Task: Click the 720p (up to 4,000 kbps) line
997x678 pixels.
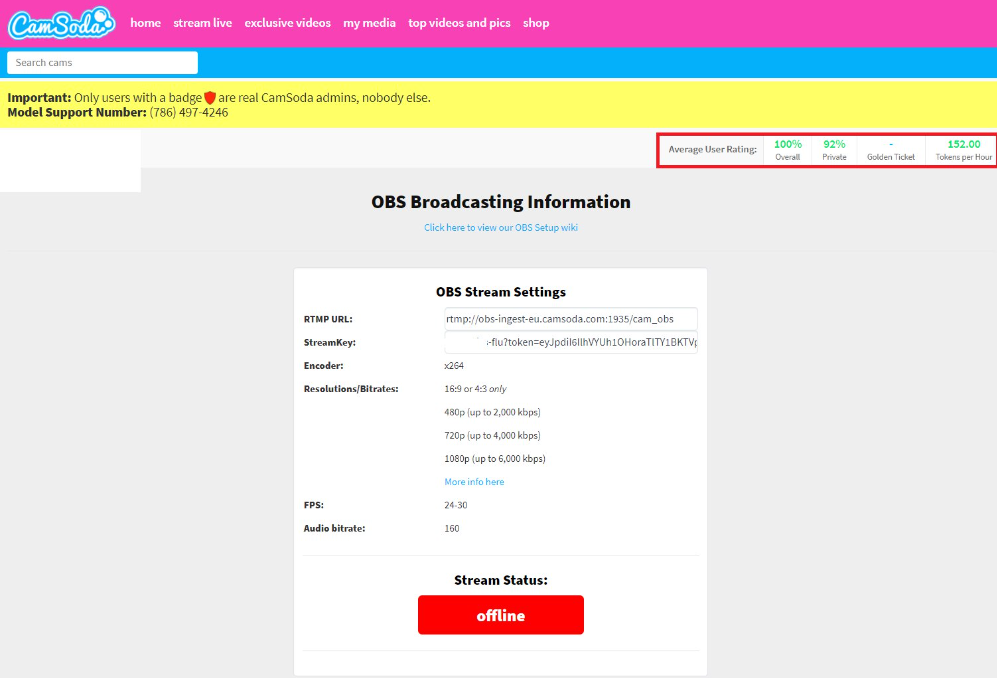Action: point(492,436)
